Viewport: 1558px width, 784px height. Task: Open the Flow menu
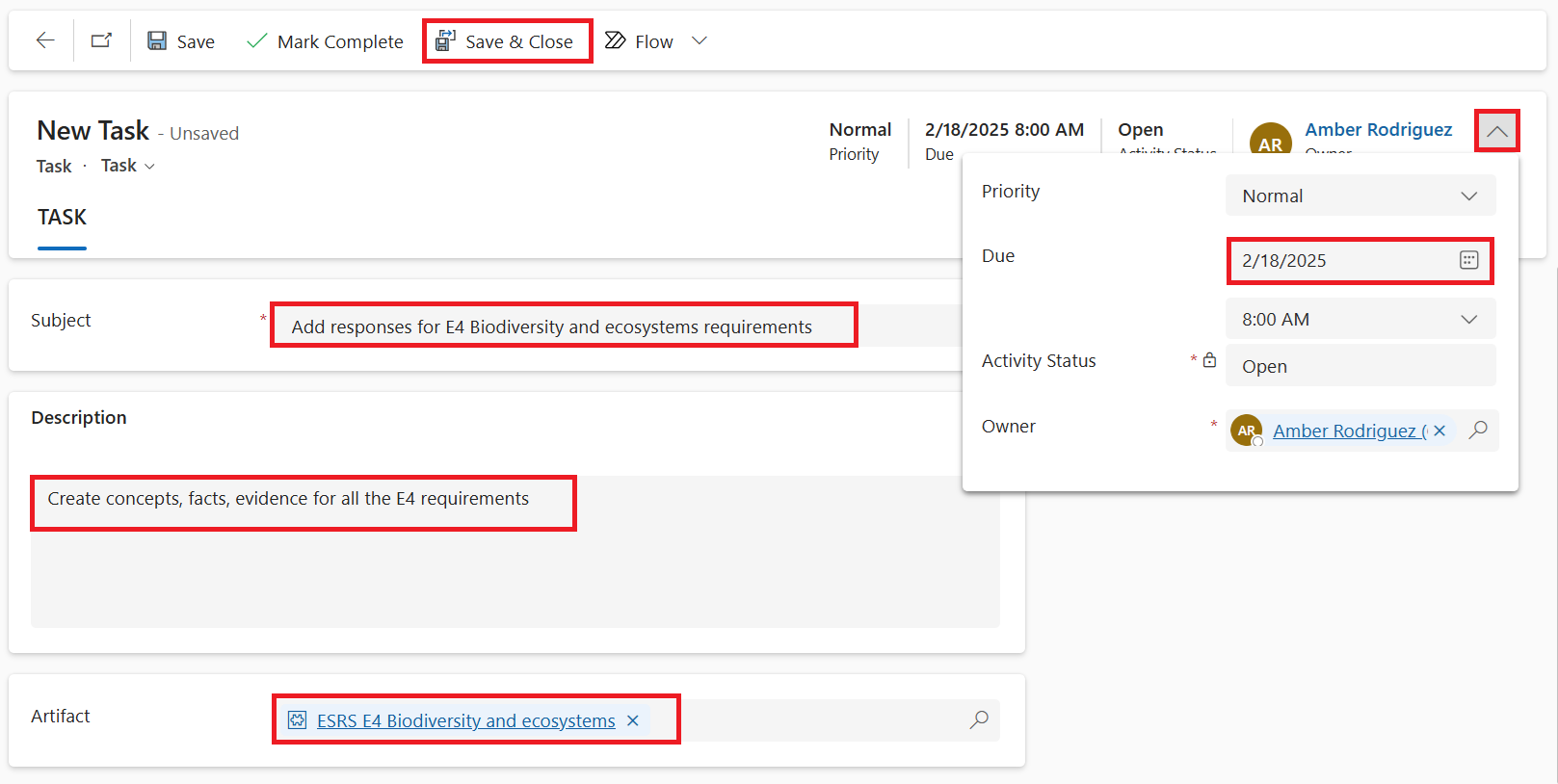[x=639, y=41]
